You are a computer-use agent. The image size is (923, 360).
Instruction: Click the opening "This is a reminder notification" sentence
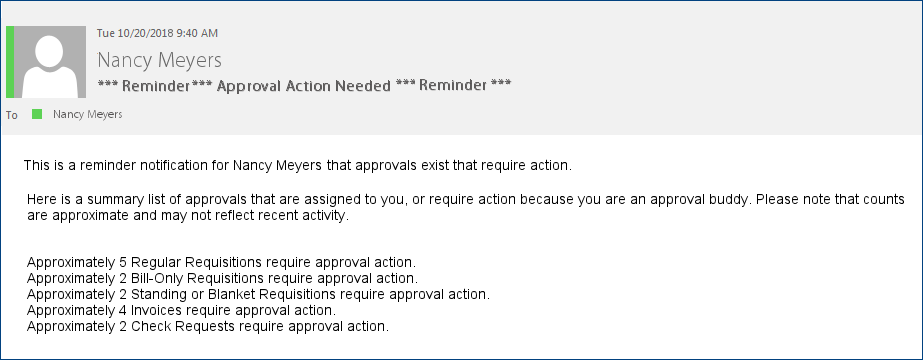point(298,165)
